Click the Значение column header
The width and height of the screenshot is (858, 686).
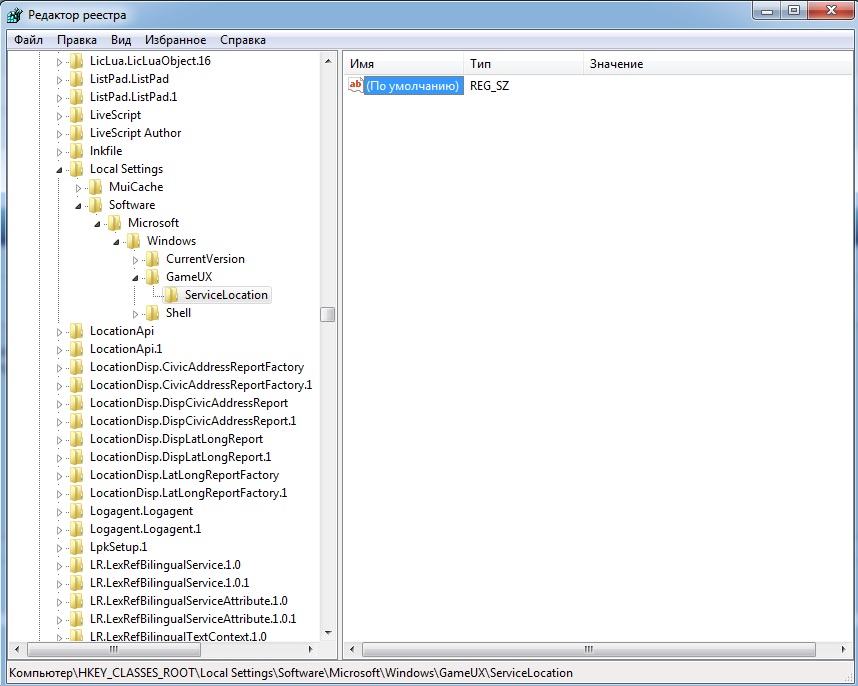click(x=718, y=64)
